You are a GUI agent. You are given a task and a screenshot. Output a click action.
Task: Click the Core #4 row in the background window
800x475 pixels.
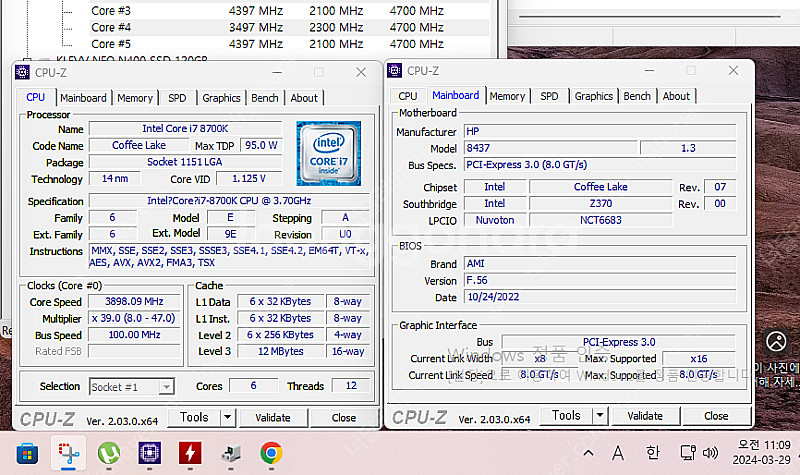click(x=289, y=28)
